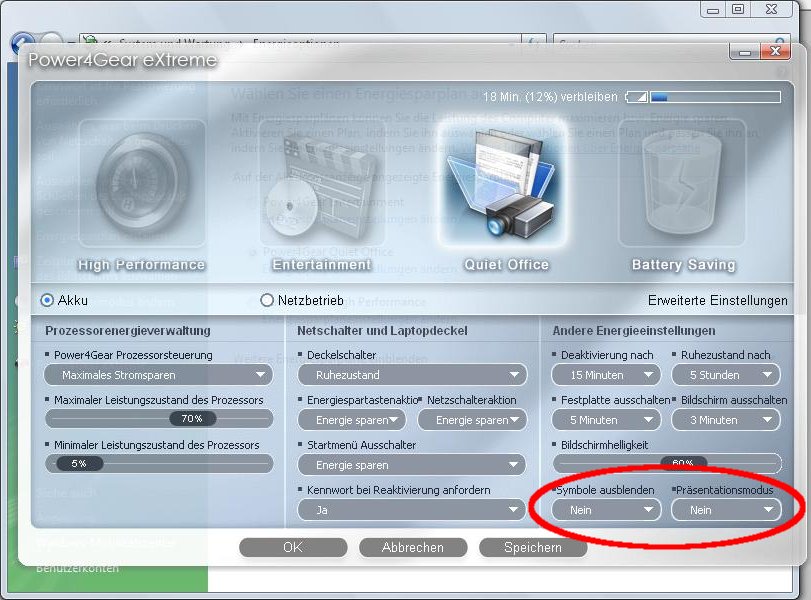
Task: Expand the Symbole ausblenden dropdown
Action: pos(606,510)
